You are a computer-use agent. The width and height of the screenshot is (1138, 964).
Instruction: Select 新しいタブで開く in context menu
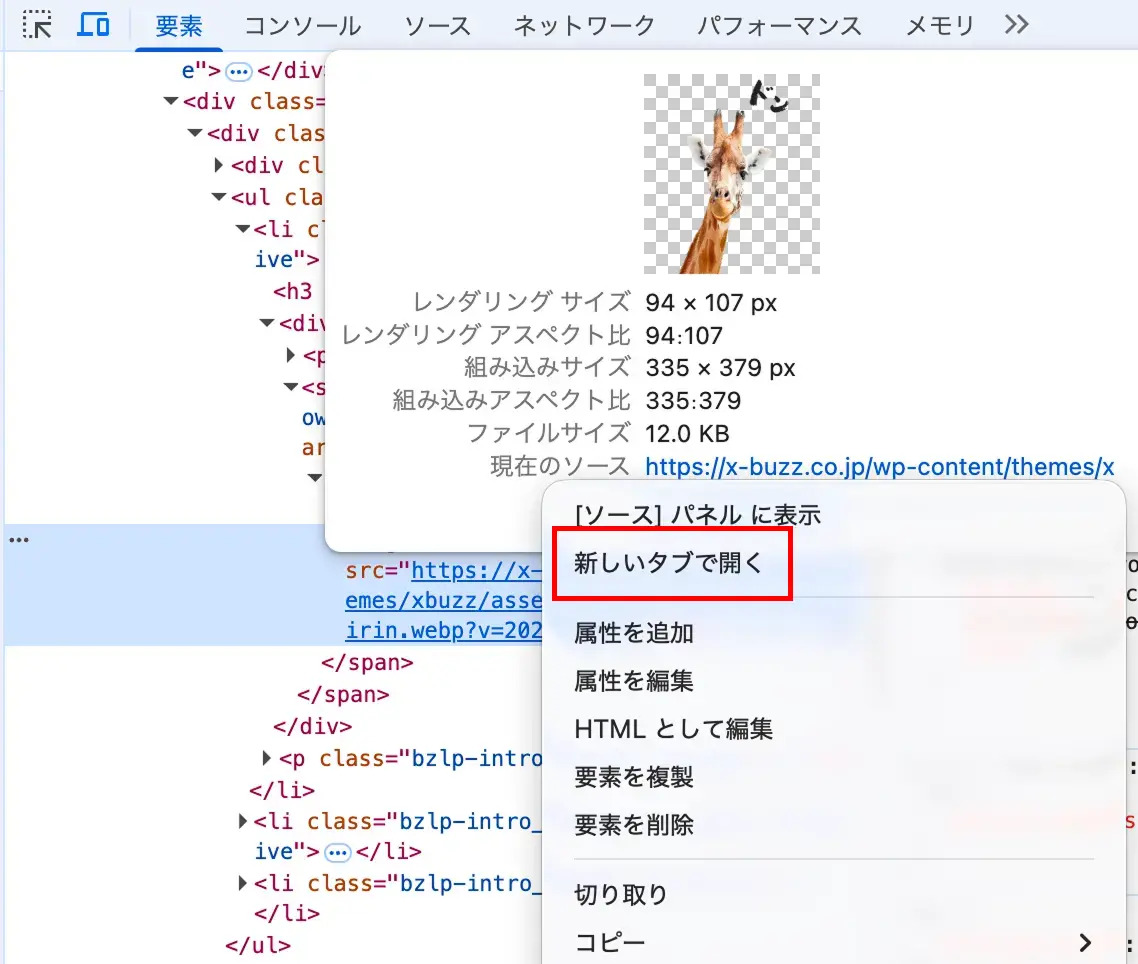[668, 563]
